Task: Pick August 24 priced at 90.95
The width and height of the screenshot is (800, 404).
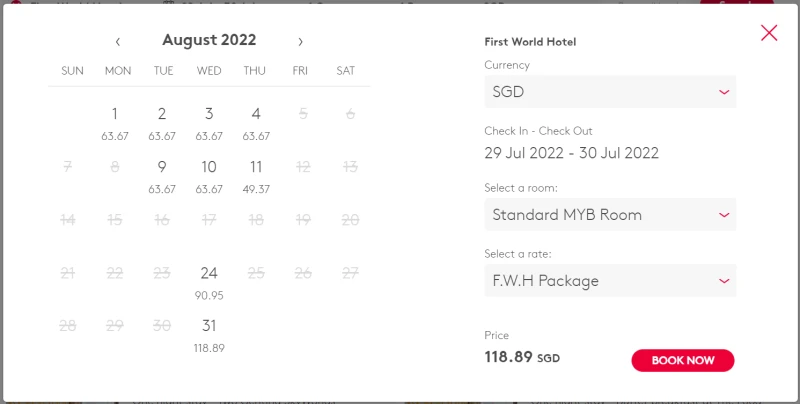Action: click(x=209, y=280)
